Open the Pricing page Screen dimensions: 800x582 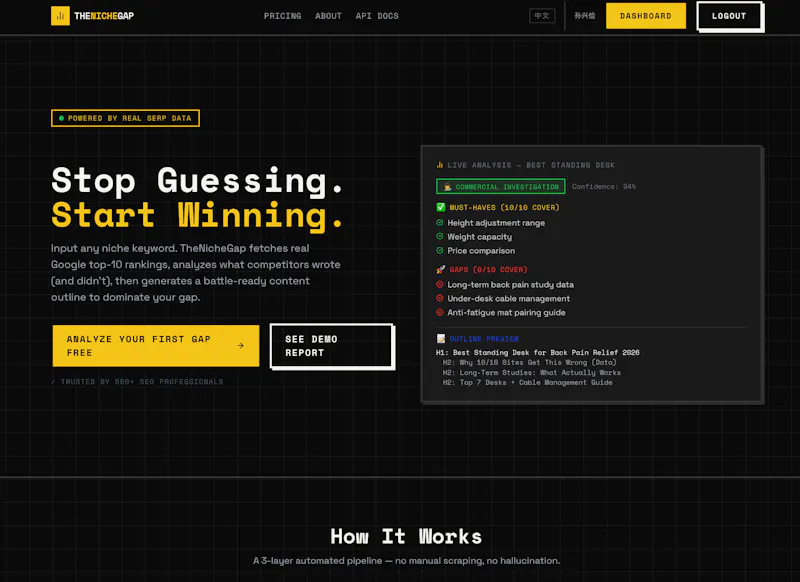point(282,16)
